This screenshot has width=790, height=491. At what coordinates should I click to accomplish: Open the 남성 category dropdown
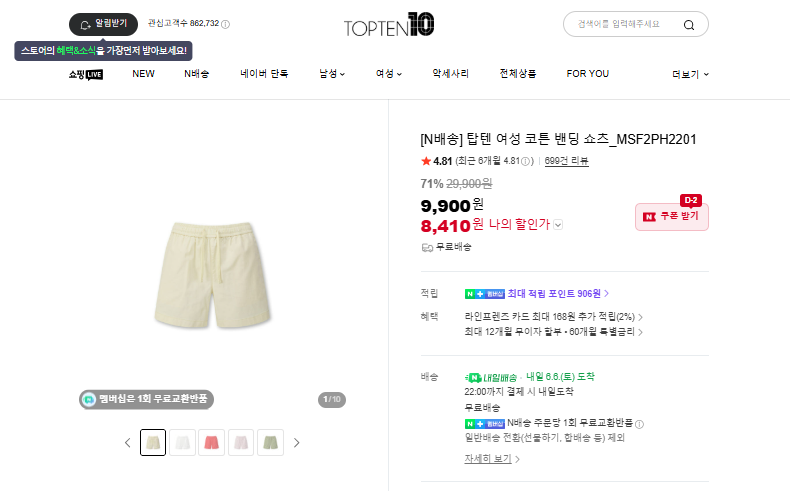[x=332, y=74]
